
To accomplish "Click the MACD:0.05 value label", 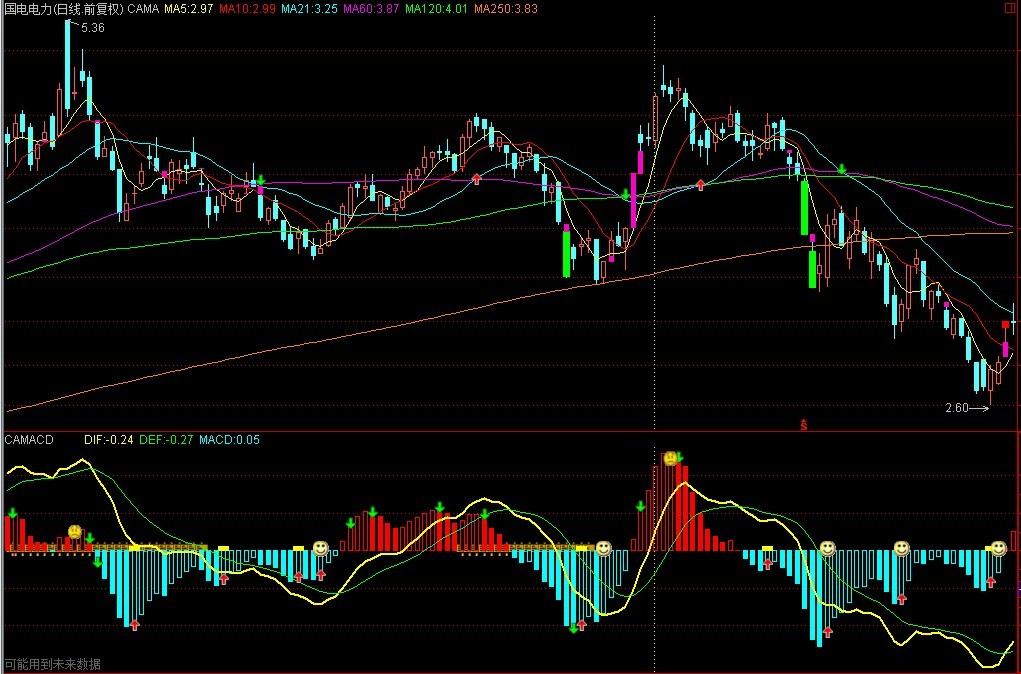I will click(x=229, y=439).
